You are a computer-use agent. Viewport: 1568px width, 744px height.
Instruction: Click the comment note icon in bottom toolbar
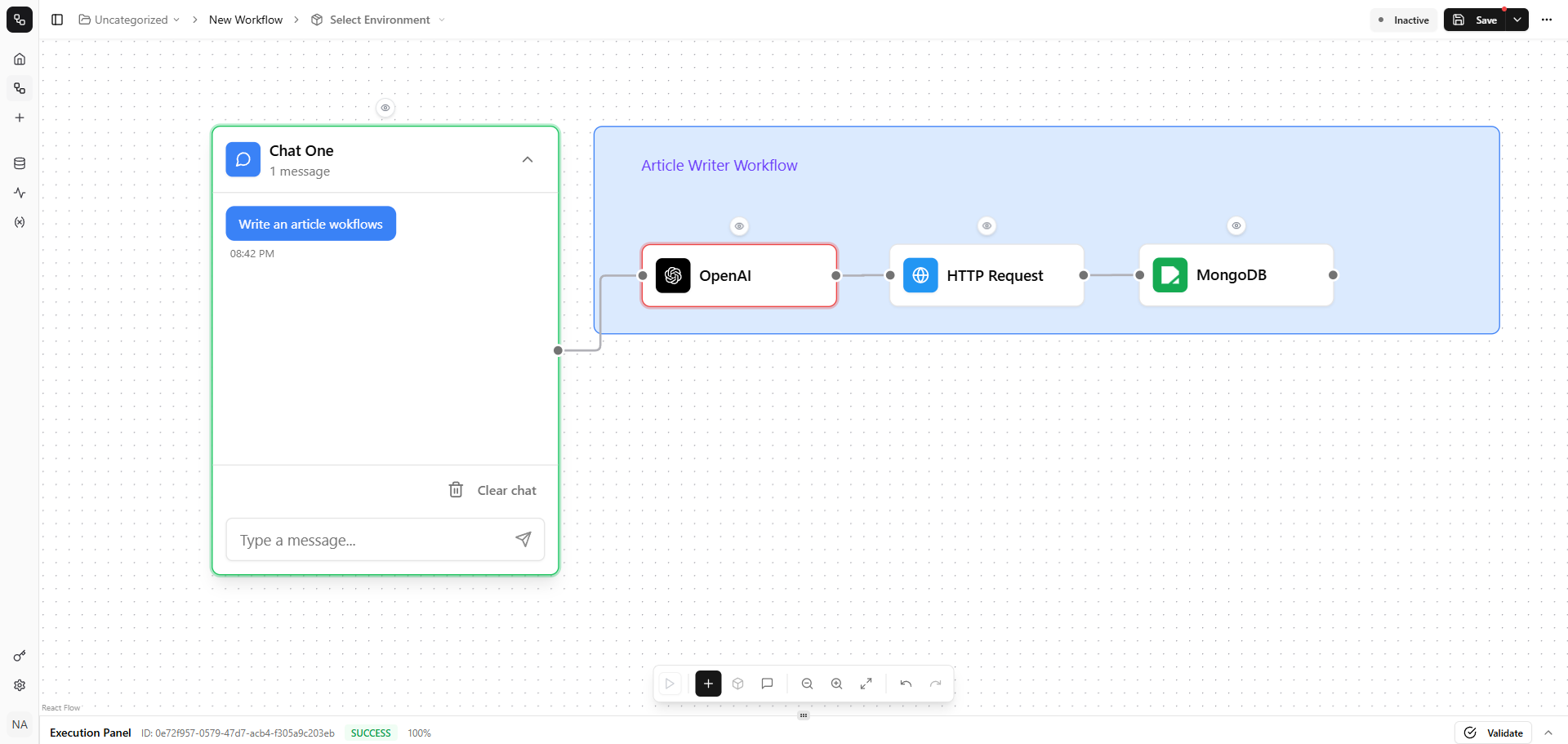(x=767, y=684)
